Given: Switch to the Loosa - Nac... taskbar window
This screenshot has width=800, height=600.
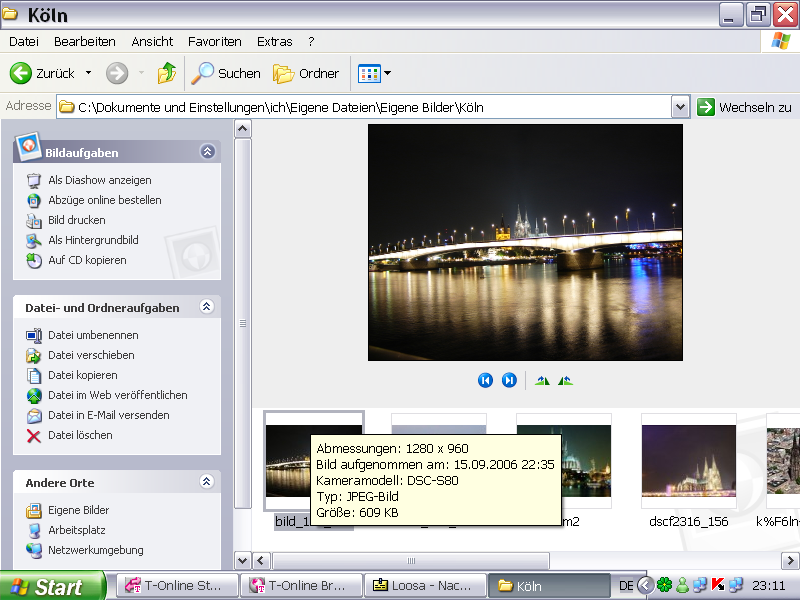Looking at the screenshot, I should coord(426,586).
